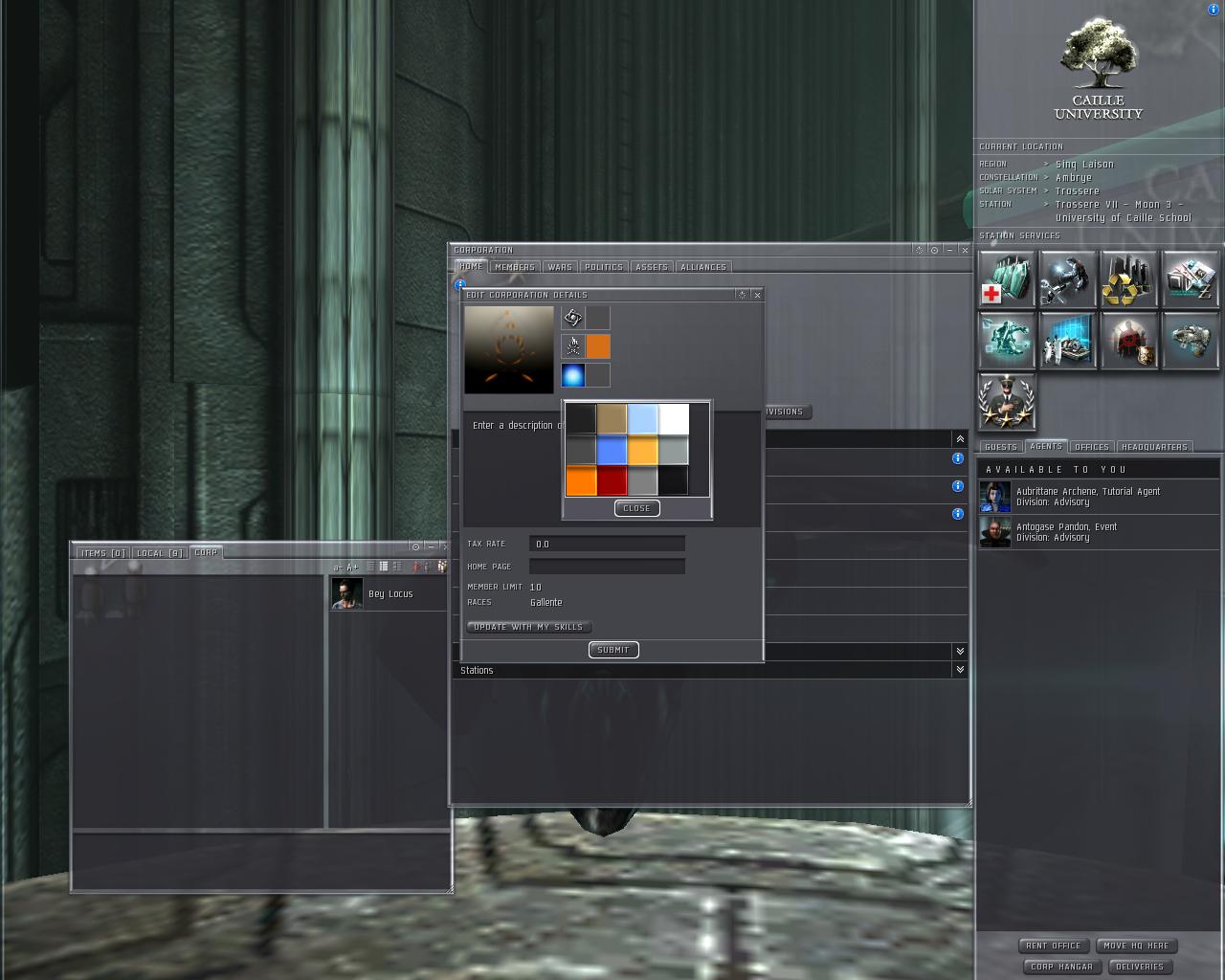This screenshot has height=980, width=1225.
Task: Select the Agents tab
Action: click(x=1046, y=446)
